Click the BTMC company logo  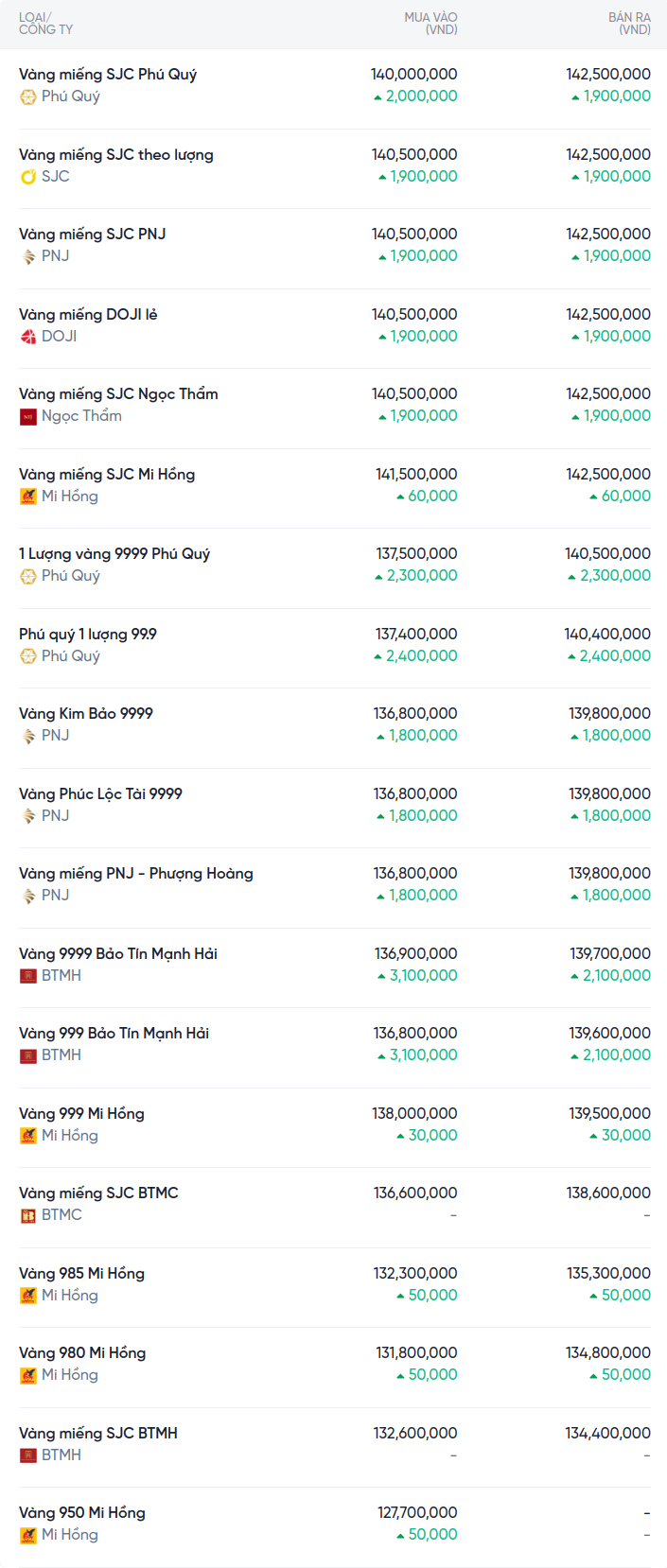coord(28,1215)
